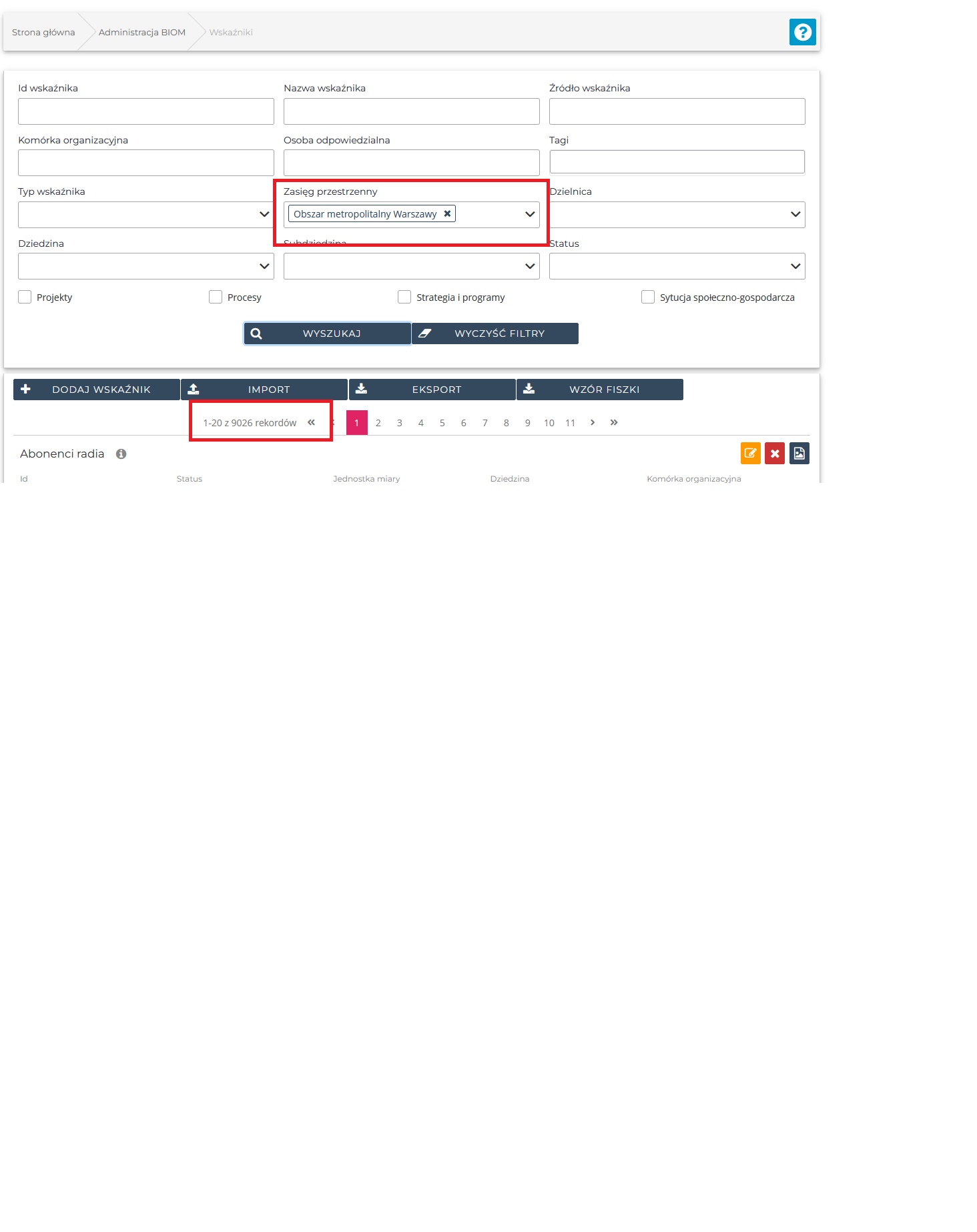Open the Dzielnica dropdown
Image resolution: width=977 pixels, height=1232 pixels.
677,215
